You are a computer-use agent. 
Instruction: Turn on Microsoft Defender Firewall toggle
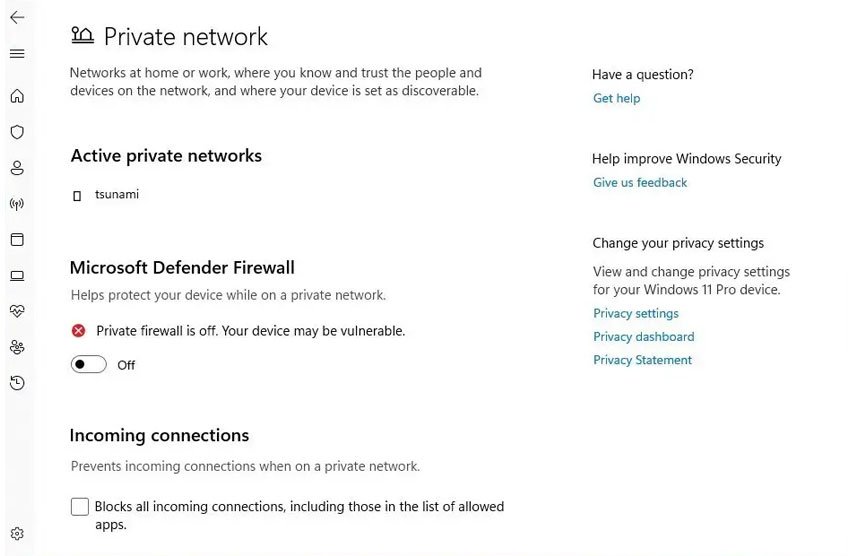click(x=88, y=365)
